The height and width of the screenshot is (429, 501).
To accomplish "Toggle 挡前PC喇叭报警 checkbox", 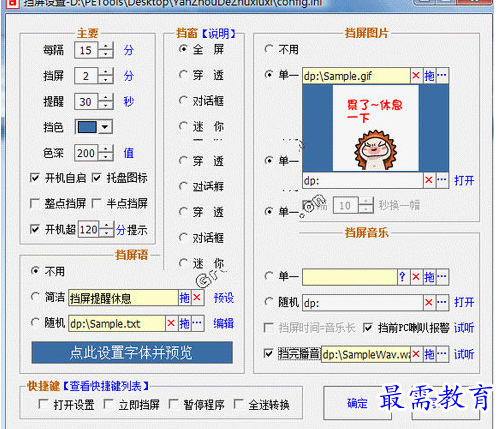I will point(368,328).
